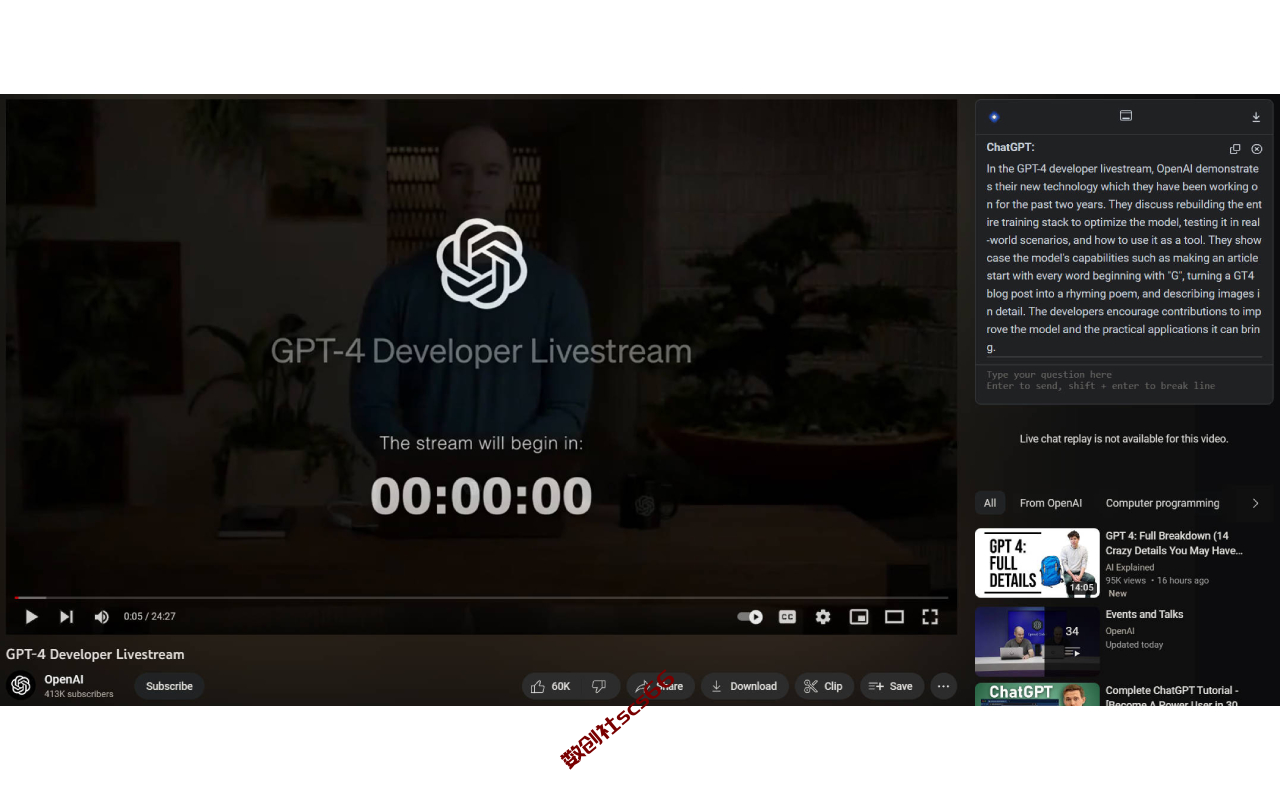The width and height of the screenshot is (1280, 800).
Task: Like the video with 60K likes
Action: click(550, 686)
